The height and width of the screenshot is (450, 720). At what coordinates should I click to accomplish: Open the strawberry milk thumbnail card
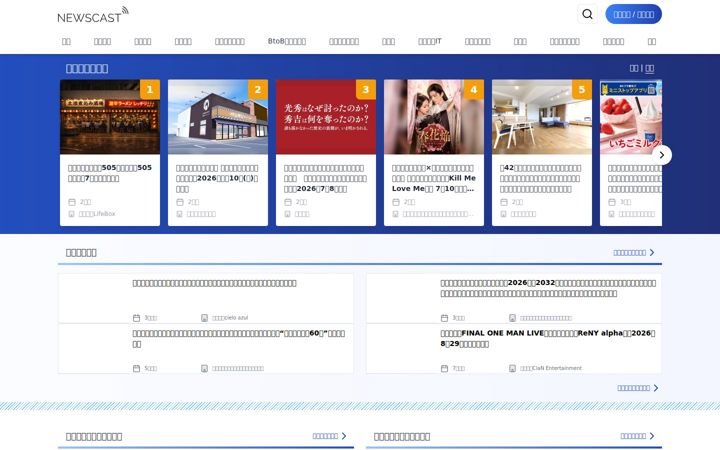point(631,117)
